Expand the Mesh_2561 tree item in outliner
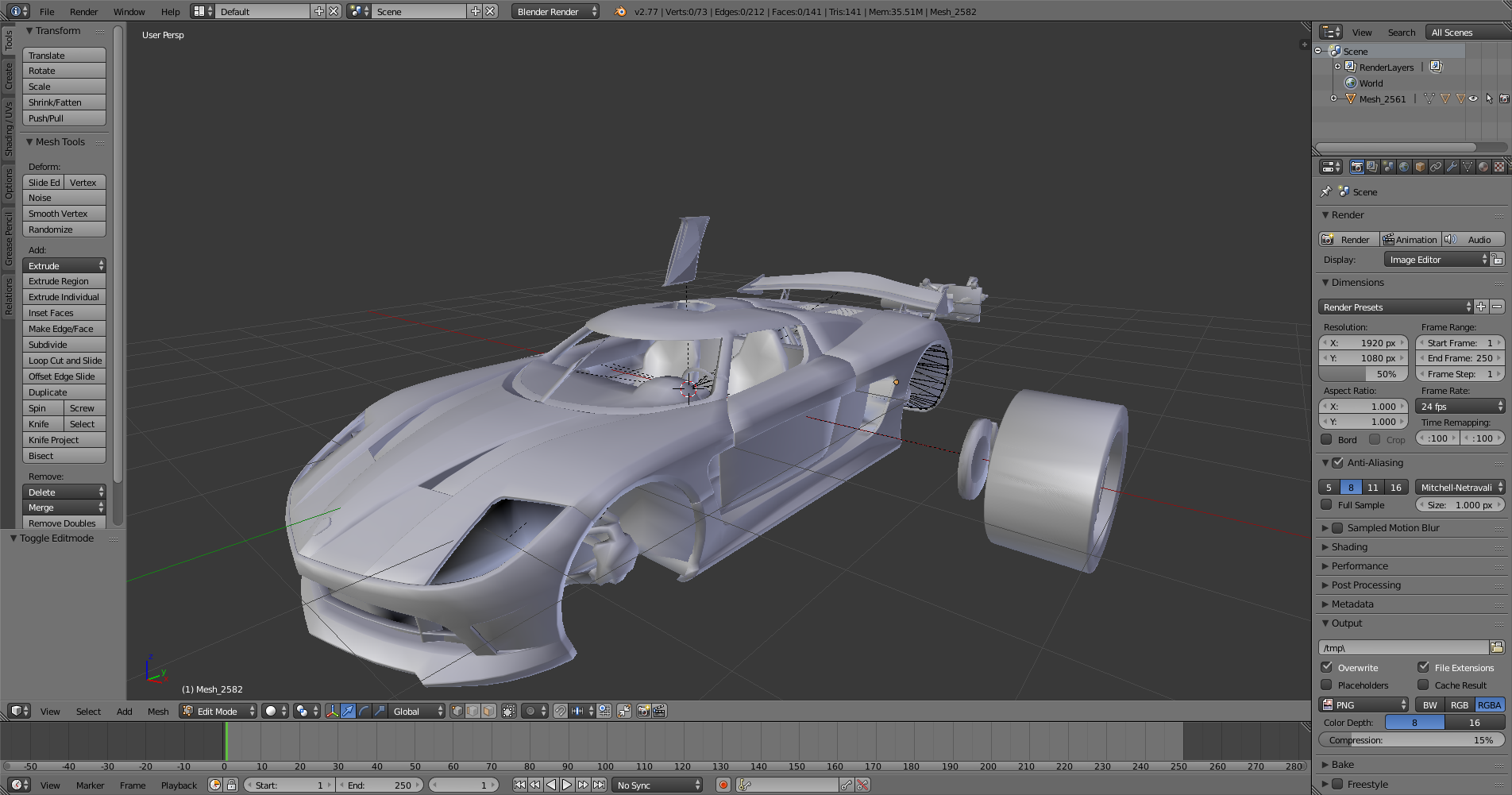This screenshot has width=1512, height=795. click(x=1333, y=98)
